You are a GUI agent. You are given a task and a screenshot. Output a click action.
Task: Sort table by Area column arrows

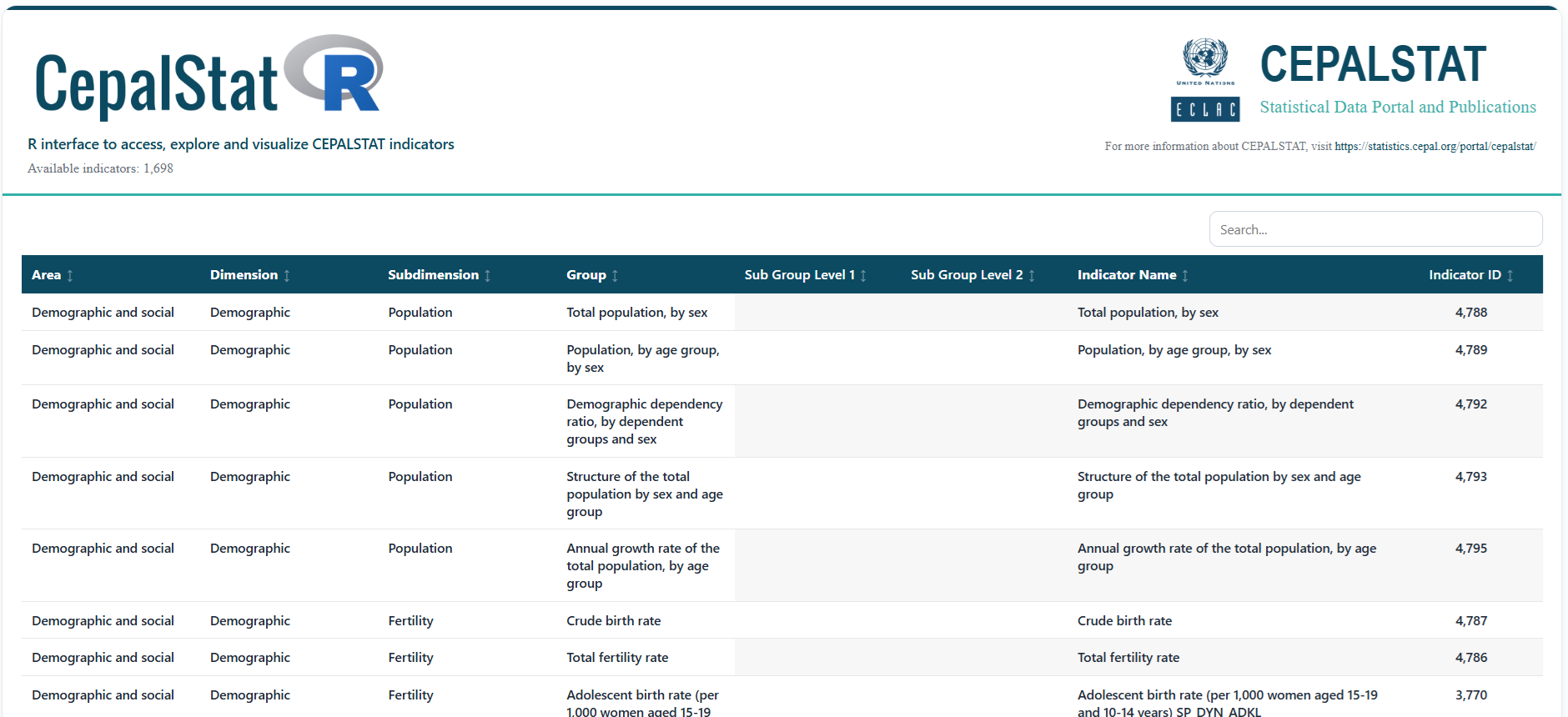[70, 275]
